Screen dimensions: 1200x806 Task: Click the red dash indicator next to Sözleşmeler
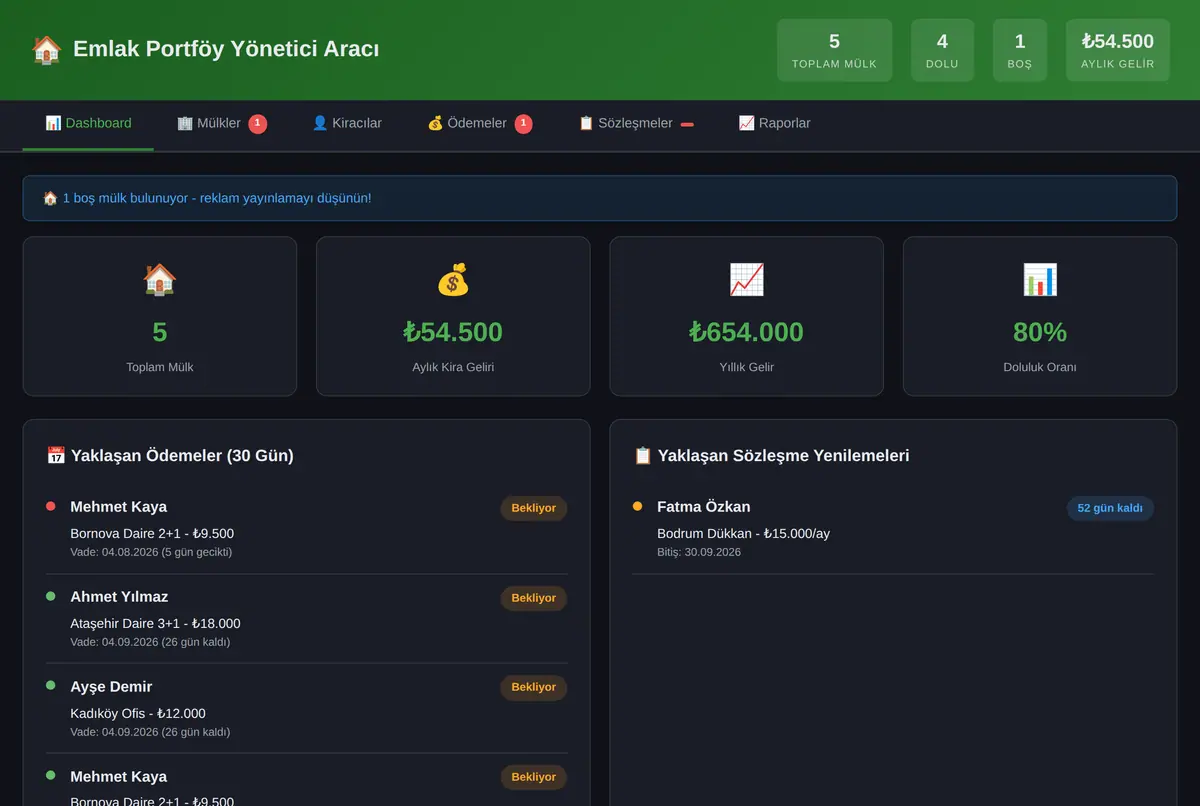pos(687,124)
